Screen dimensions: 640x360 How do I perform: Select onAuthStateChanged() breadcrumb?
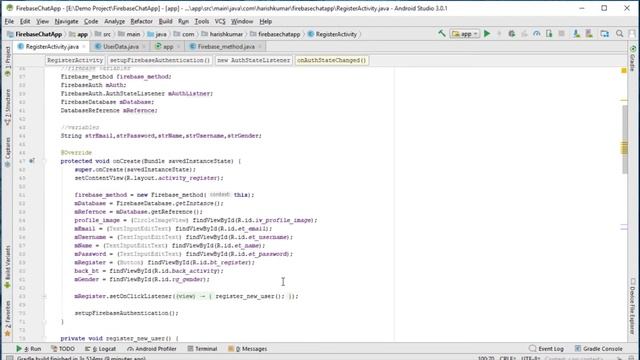point(331,60)
